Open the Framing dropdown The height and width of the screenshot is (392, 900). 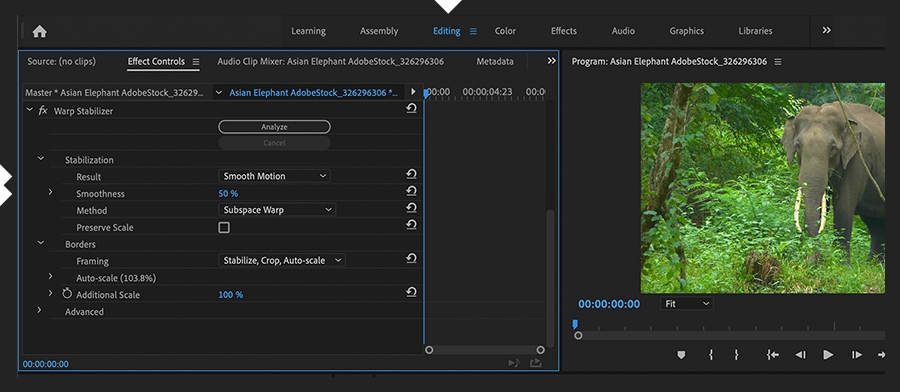pos(282,261)
